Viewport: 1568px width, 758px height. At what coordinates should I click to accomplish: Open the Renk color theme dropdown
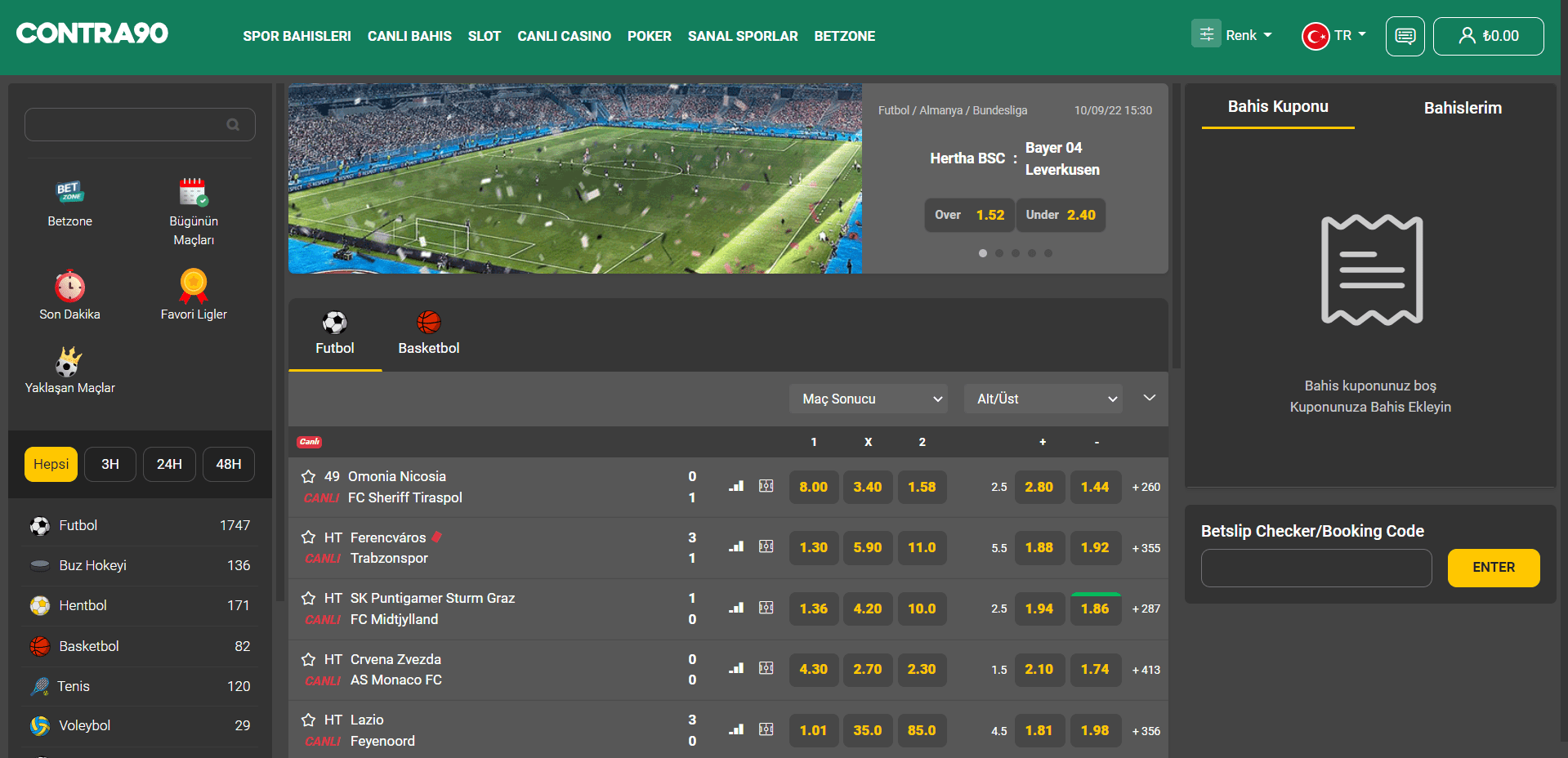1232,35
